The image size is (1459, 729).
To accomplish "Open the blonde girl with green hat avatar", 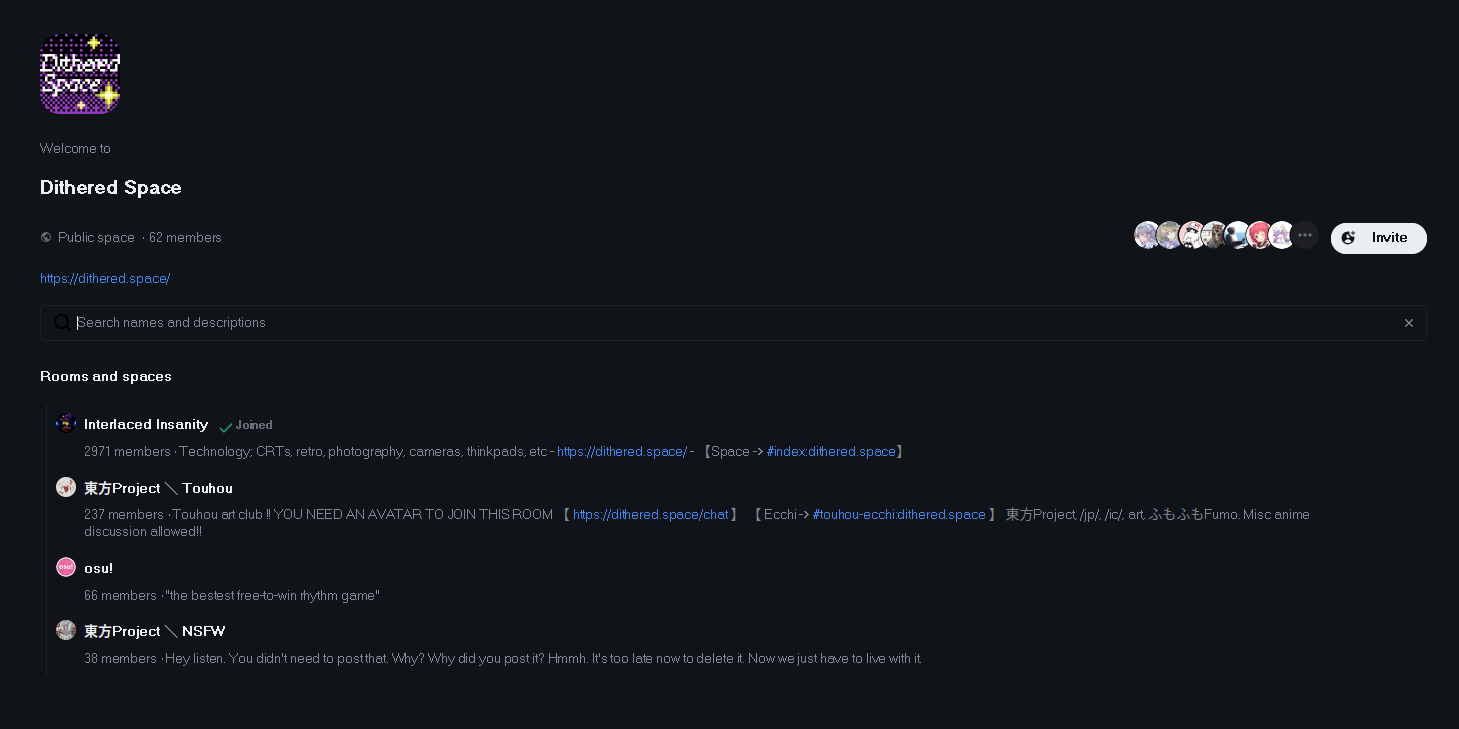I will point(1169,235).
